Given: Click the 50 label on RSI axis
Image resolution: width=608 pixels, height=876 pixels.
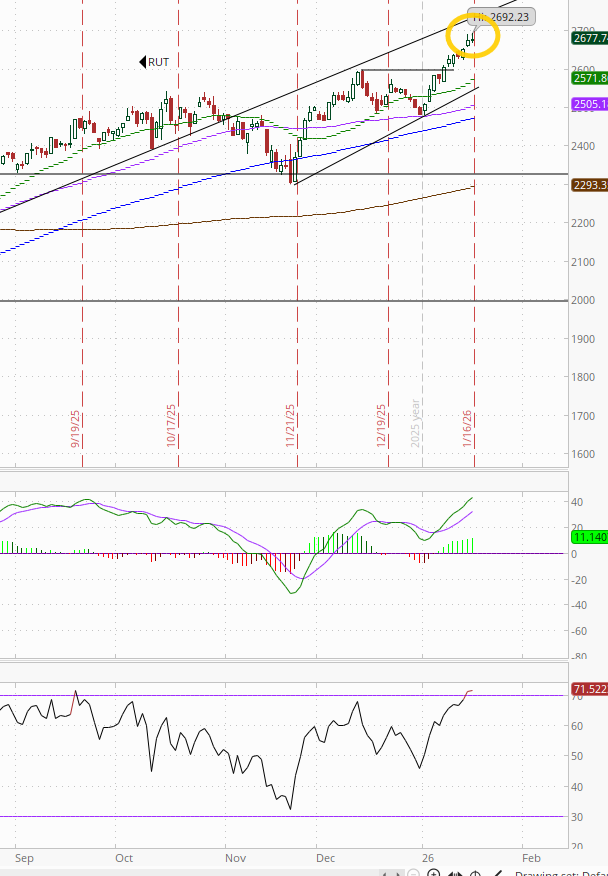Looking at the screenshot, I should [577, 756].
